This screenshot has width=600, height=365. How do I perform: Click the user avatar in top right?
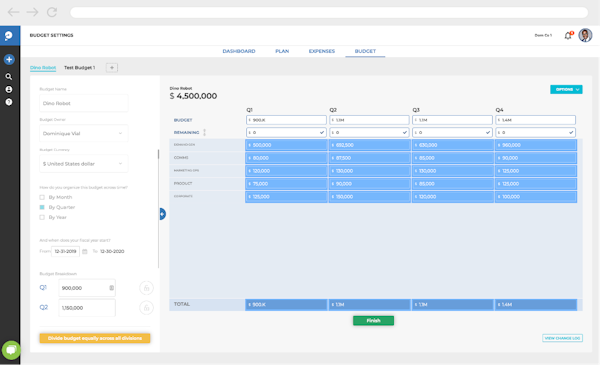(x=585, y=35)
